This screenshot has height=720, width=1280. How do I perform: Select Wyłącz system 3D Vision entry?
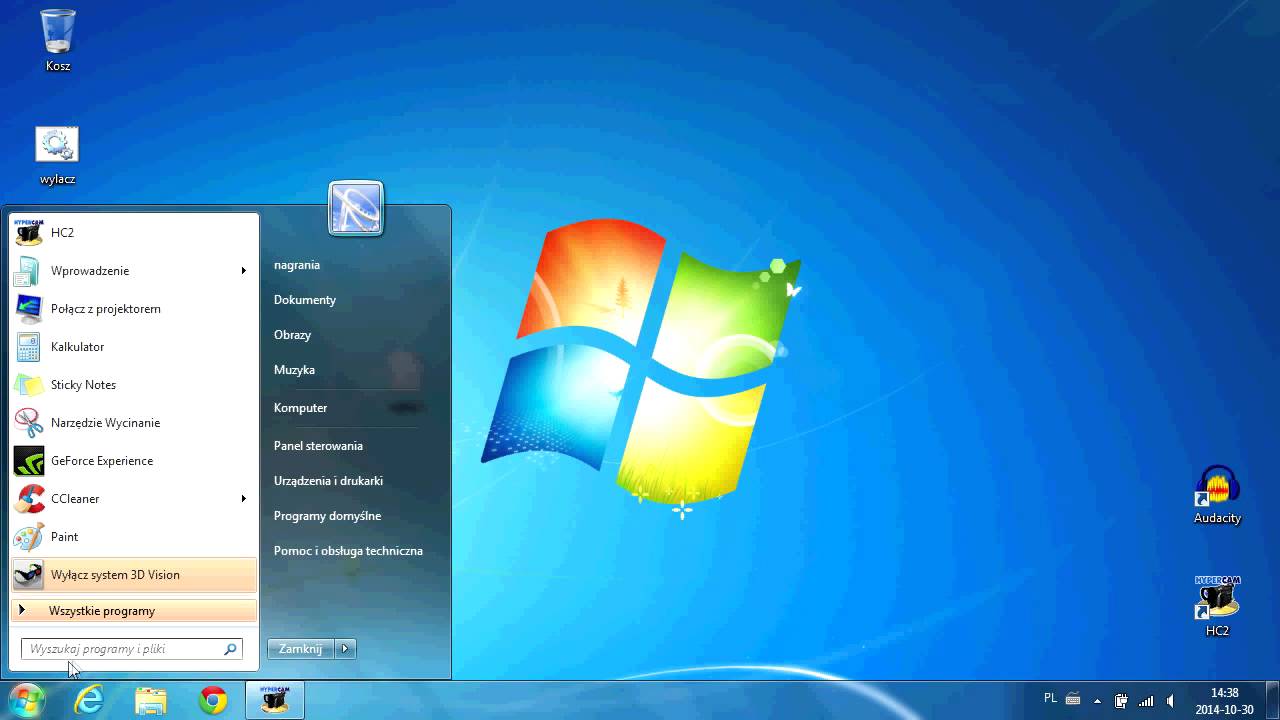[134, 575]
